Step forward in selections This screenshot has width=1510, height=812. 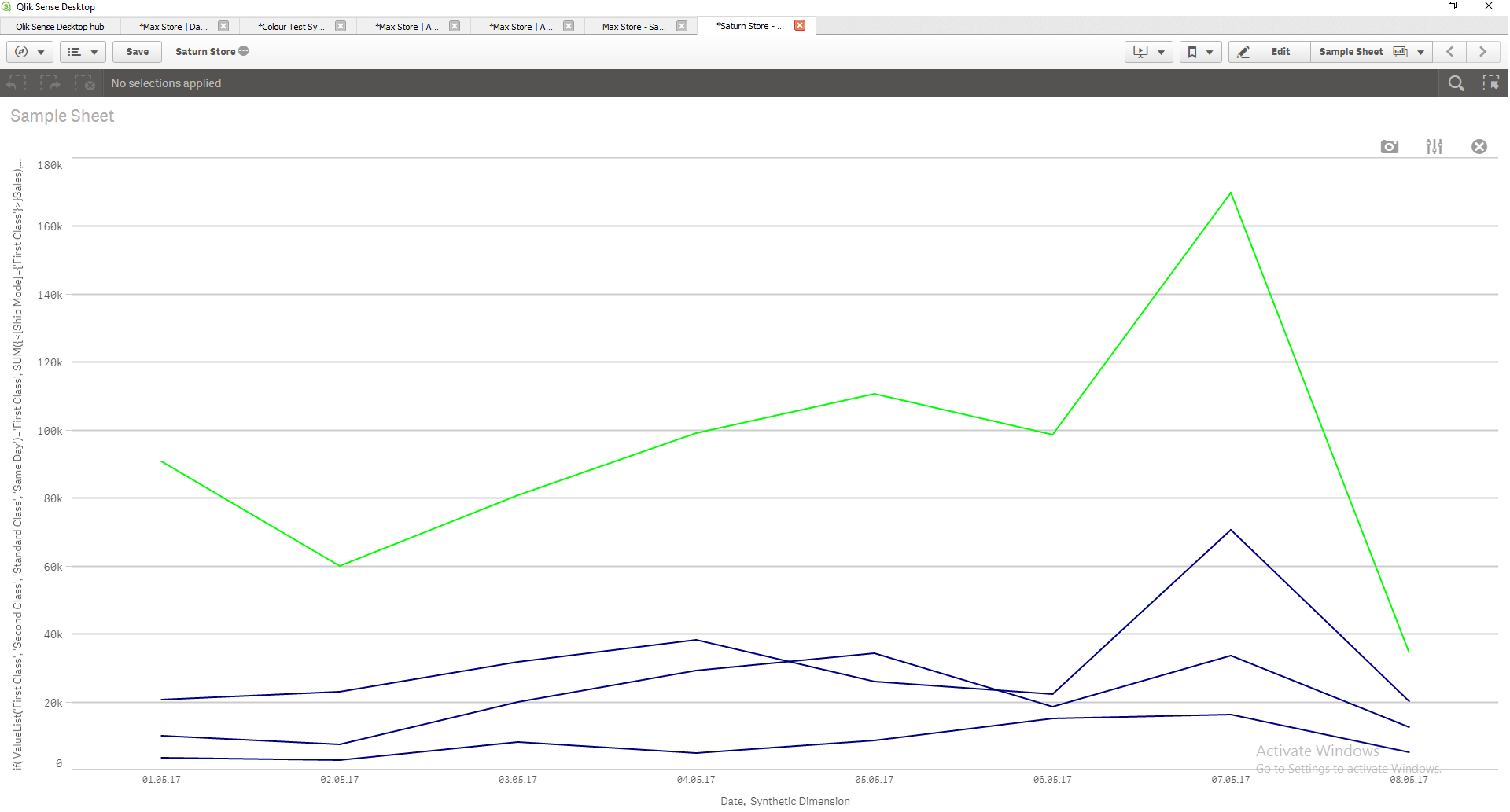point(50,83)
